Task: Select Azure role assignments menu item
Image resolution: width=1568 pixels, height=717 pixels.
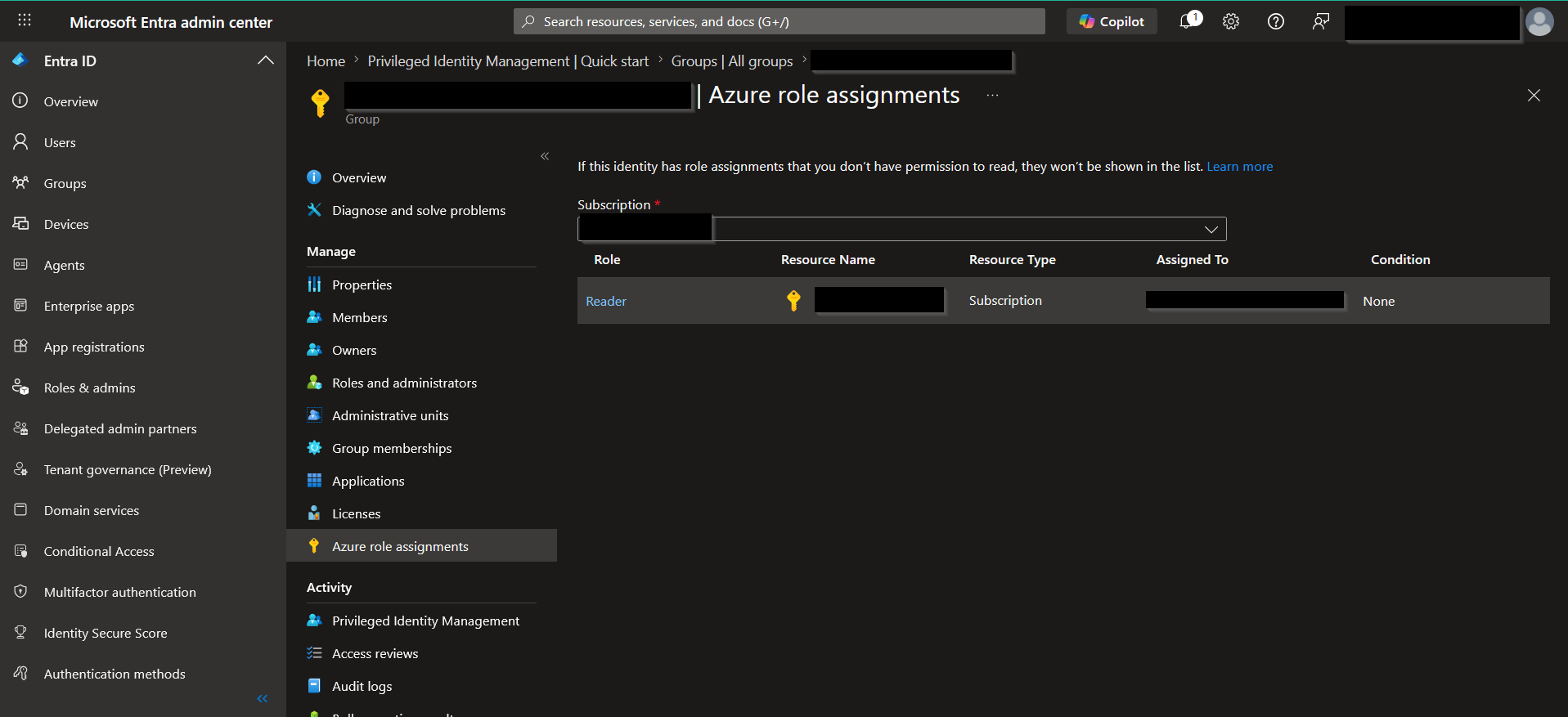Action: [421, 546]
